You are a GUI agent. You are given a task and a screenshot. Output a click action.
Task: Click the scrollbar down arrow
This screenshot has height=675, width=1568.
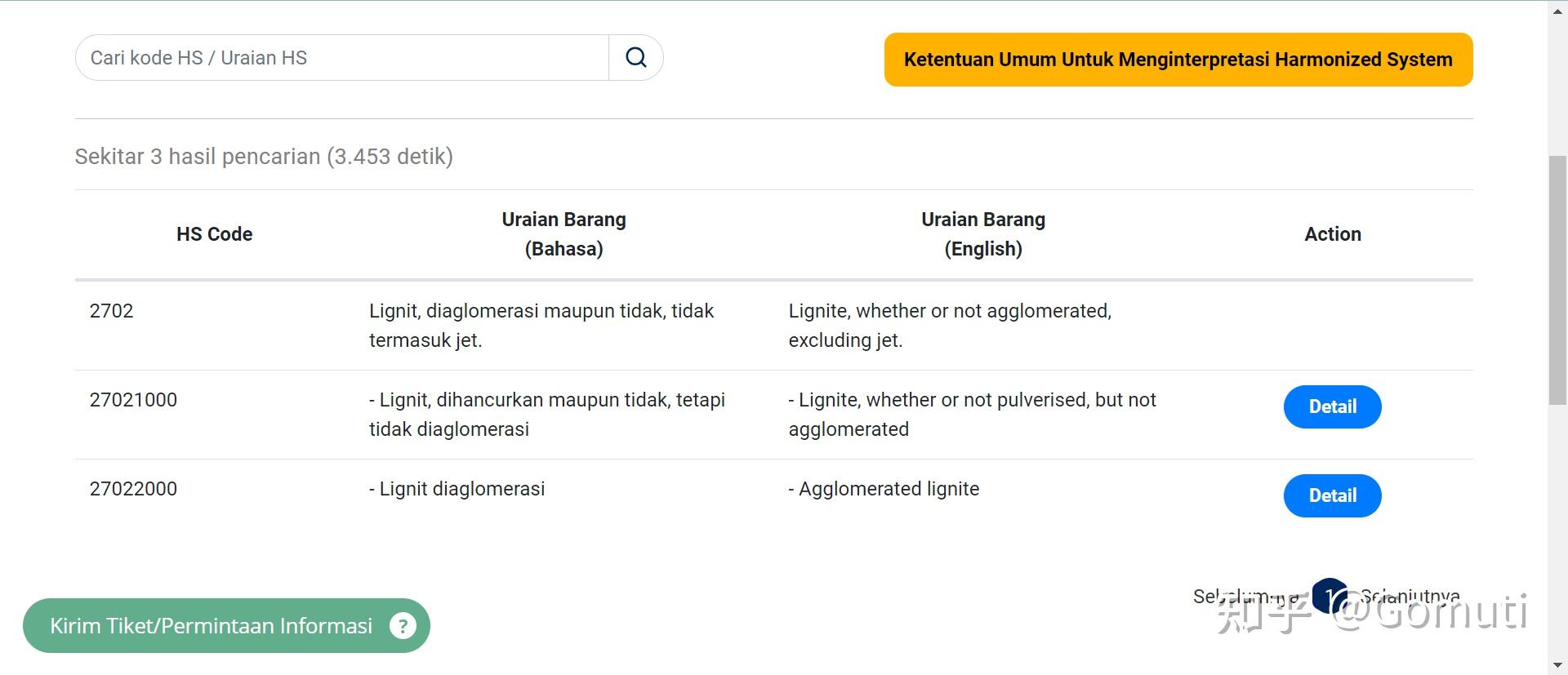click(x=1557, y=665)
